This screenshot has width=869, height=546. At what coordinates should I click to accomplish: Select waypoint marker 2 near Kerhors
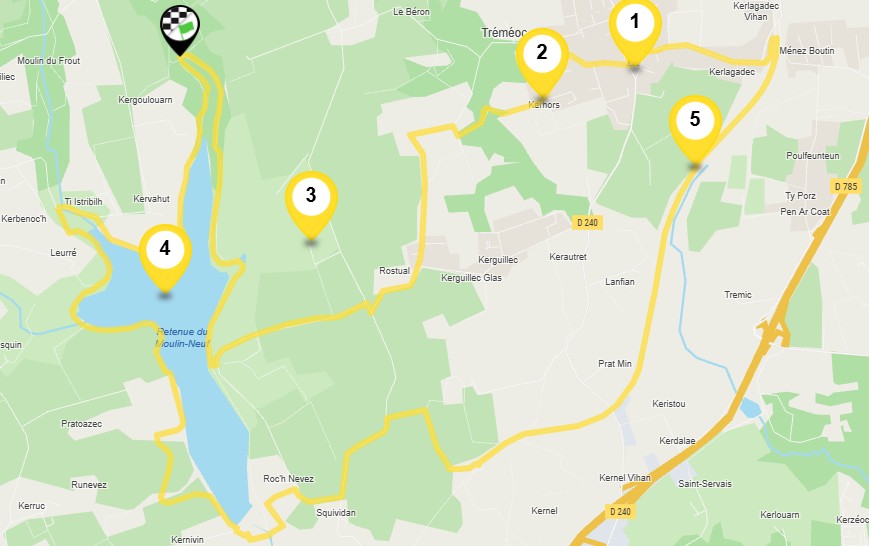pos(542,63)
